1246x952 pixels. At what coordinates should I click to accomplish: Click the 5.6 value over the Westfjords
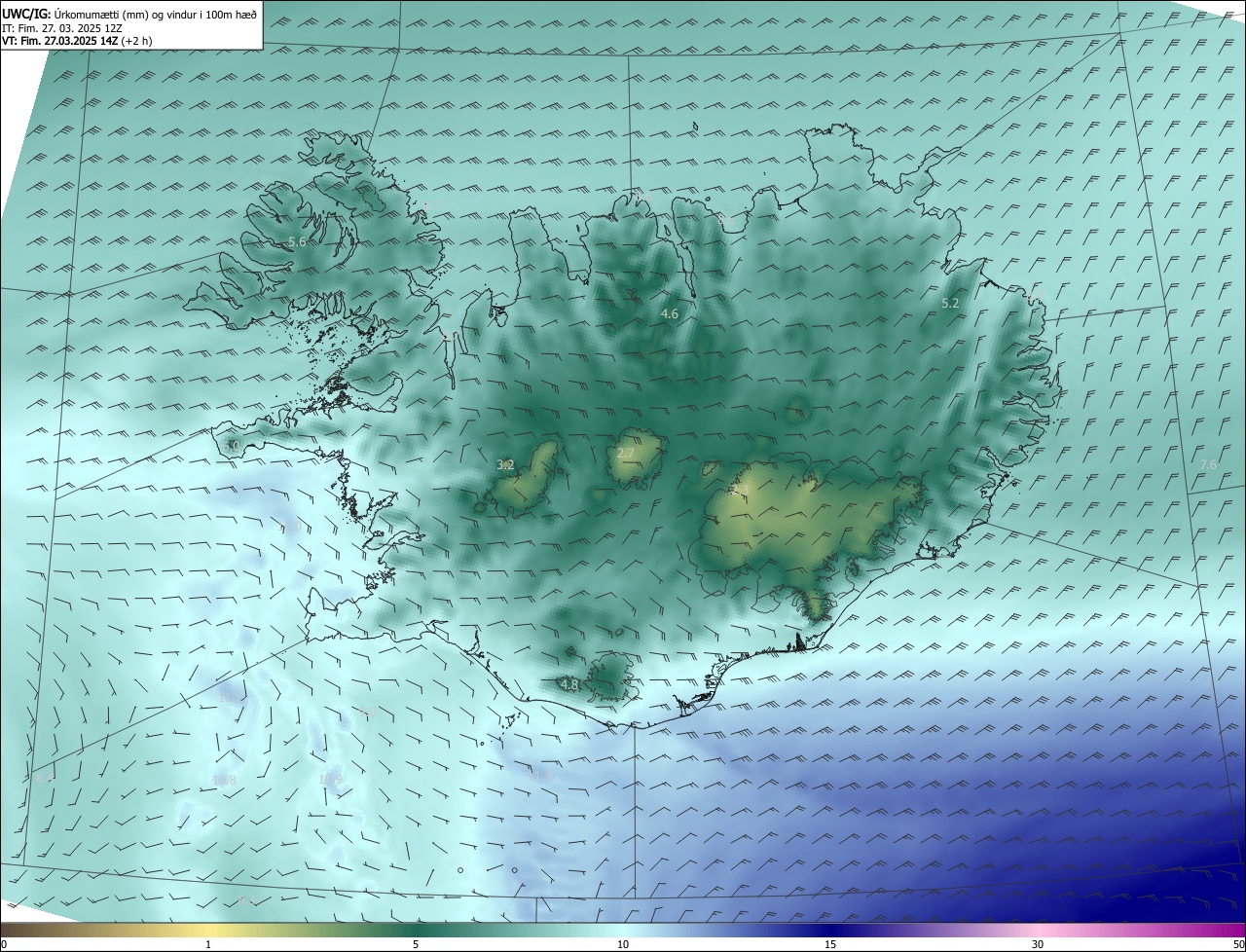point(297,241)
